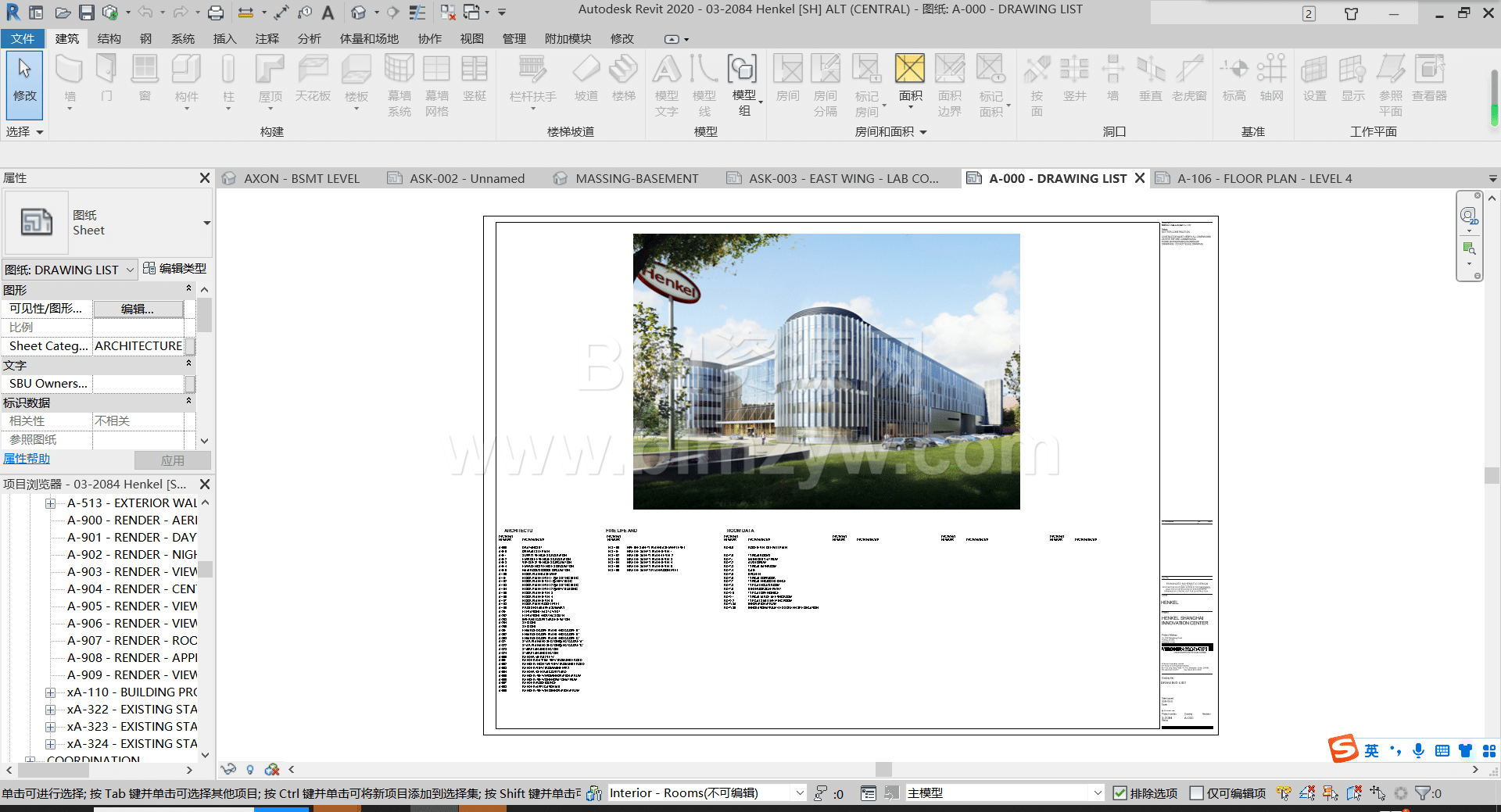
Task: Close the 属性 properties panel
Action: click(x=205, y=178)
